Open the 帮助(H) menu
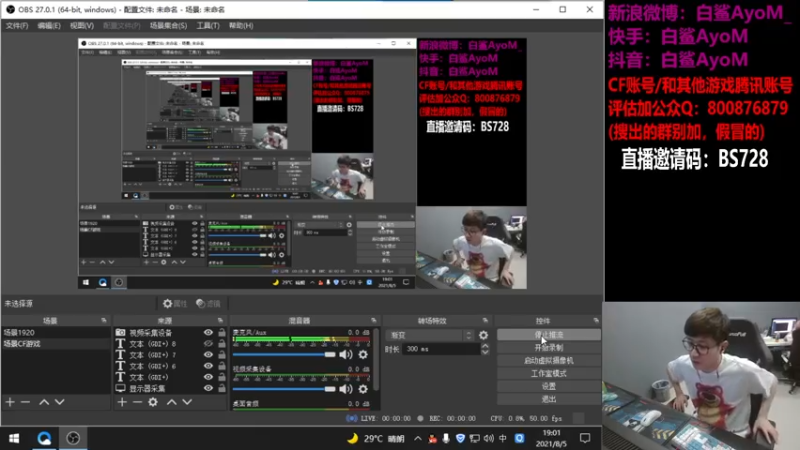The image size is (800, 450). tap(241, 26)
